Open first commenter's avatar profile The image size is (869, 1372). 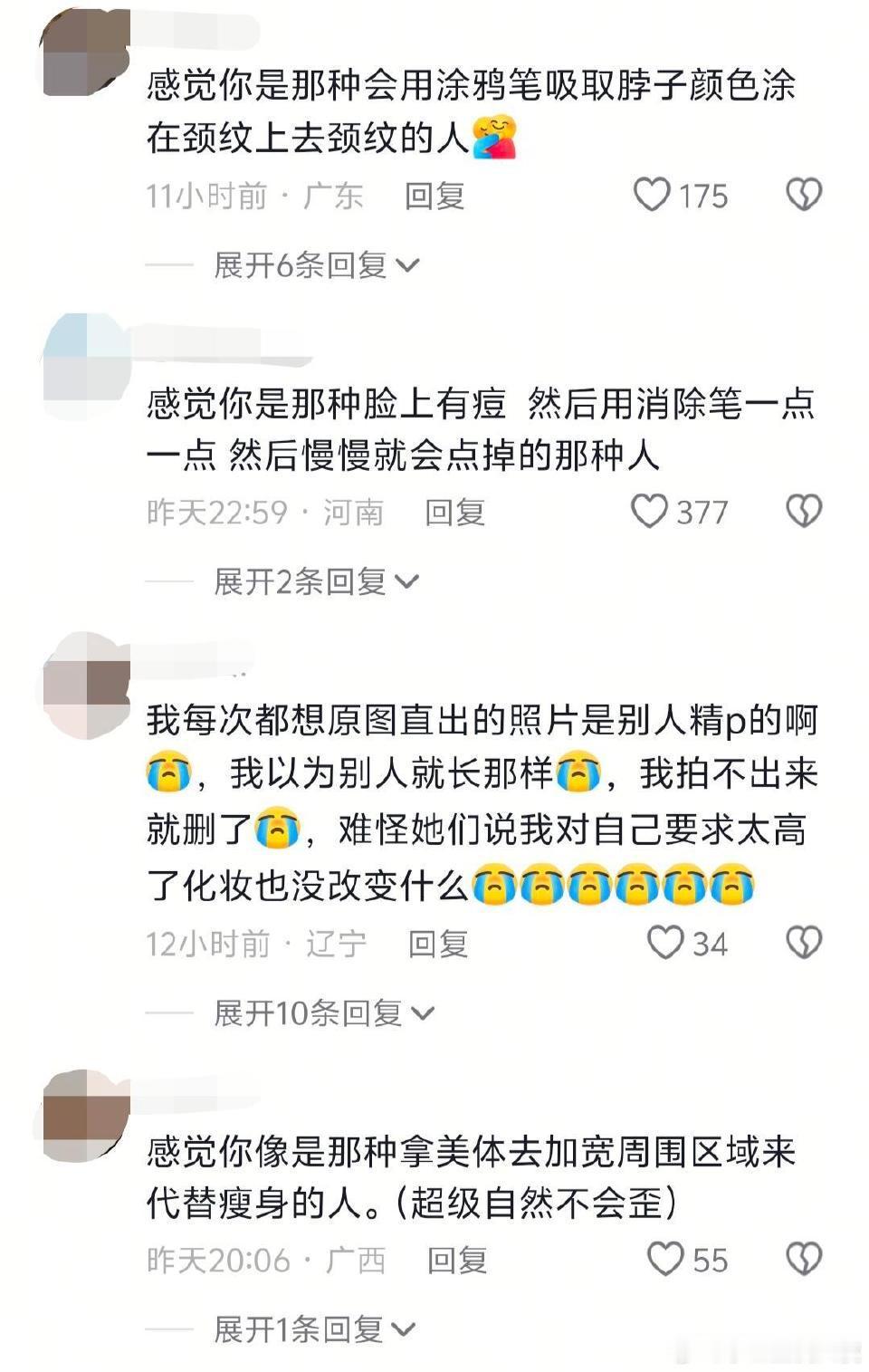87,53
